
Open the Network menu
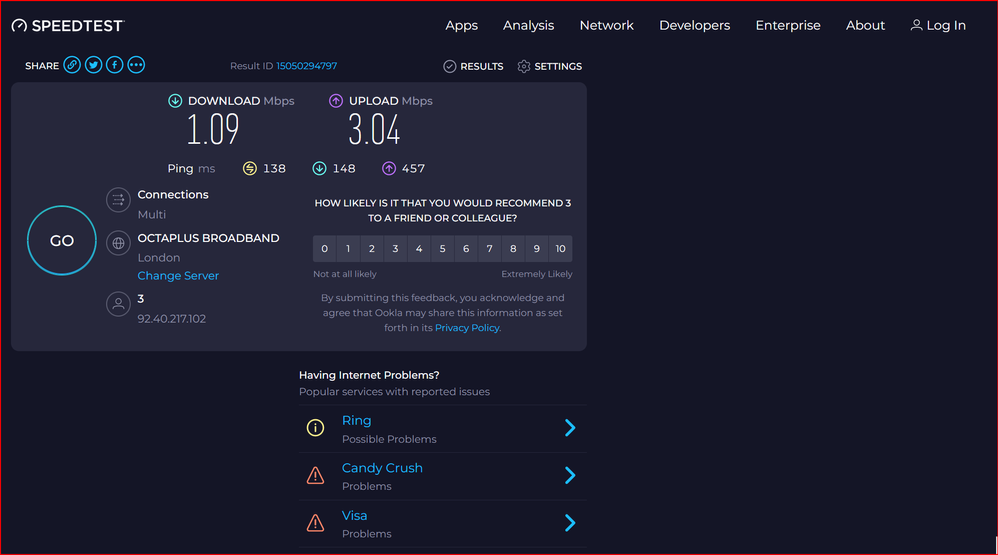pos(607,25)
